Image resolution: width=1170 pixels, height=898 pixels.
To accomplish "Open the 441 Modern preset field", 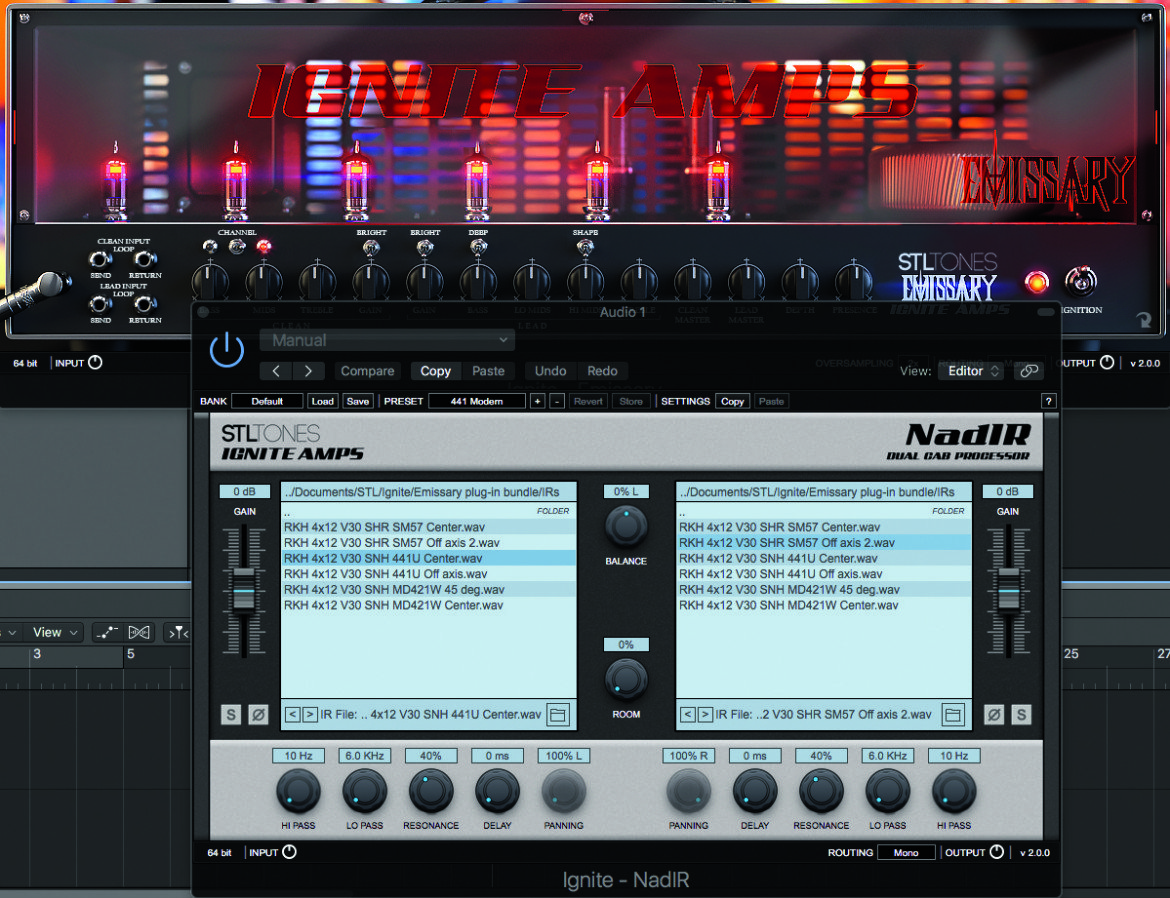I will [x=477, y=402].
